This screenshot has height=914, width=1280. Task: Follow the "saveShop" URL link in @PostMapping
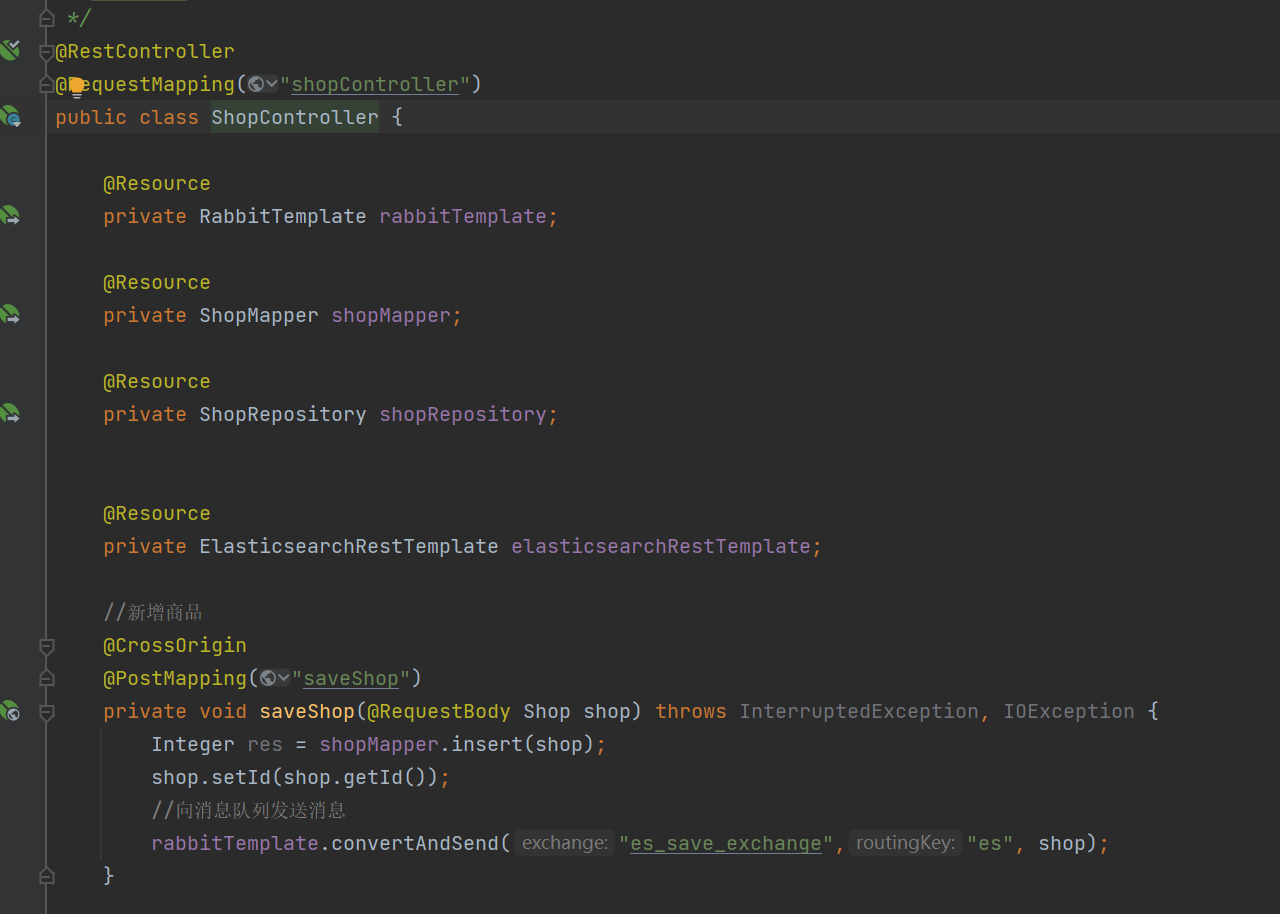coord(351,678)
